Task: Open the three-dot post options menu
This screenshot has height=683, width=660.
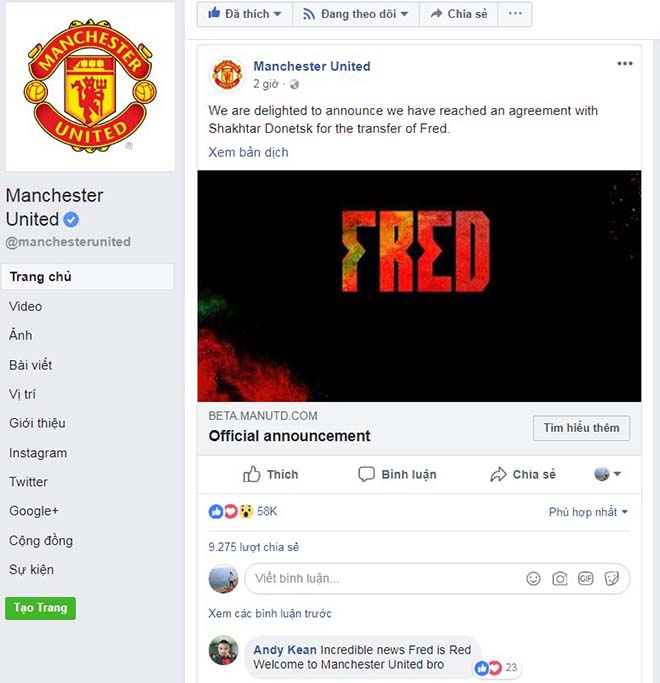Action: point(625,64)
